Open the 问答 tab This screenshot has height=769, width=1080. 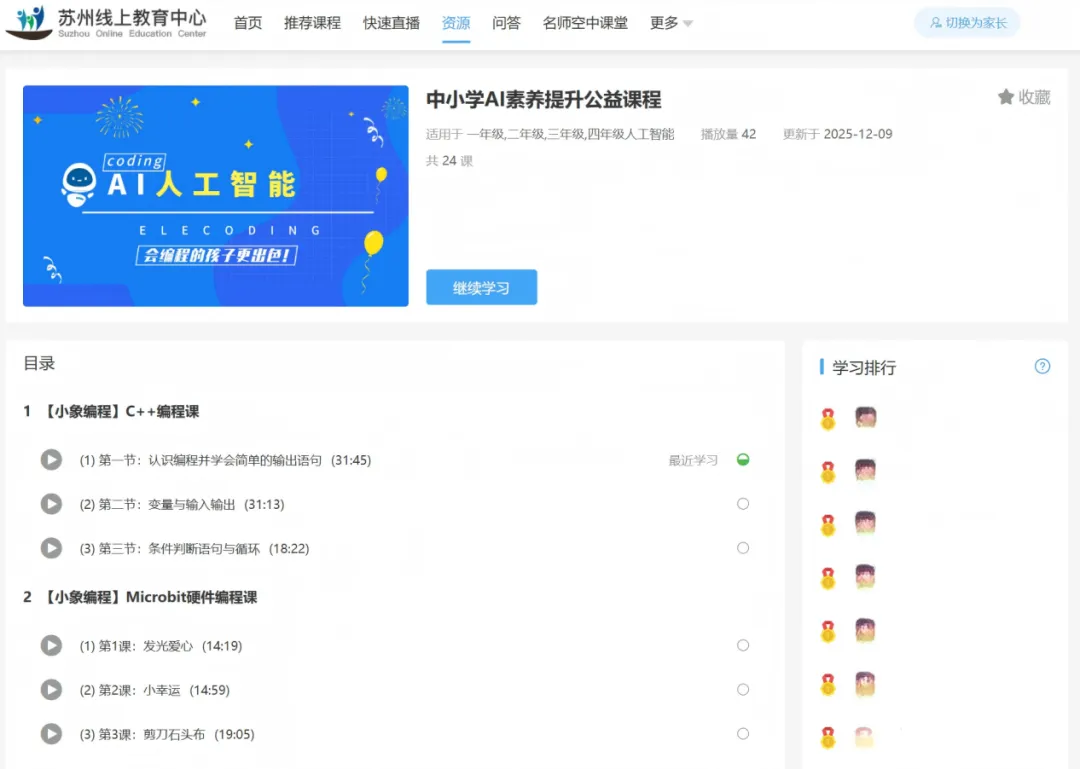click(506, 23)
